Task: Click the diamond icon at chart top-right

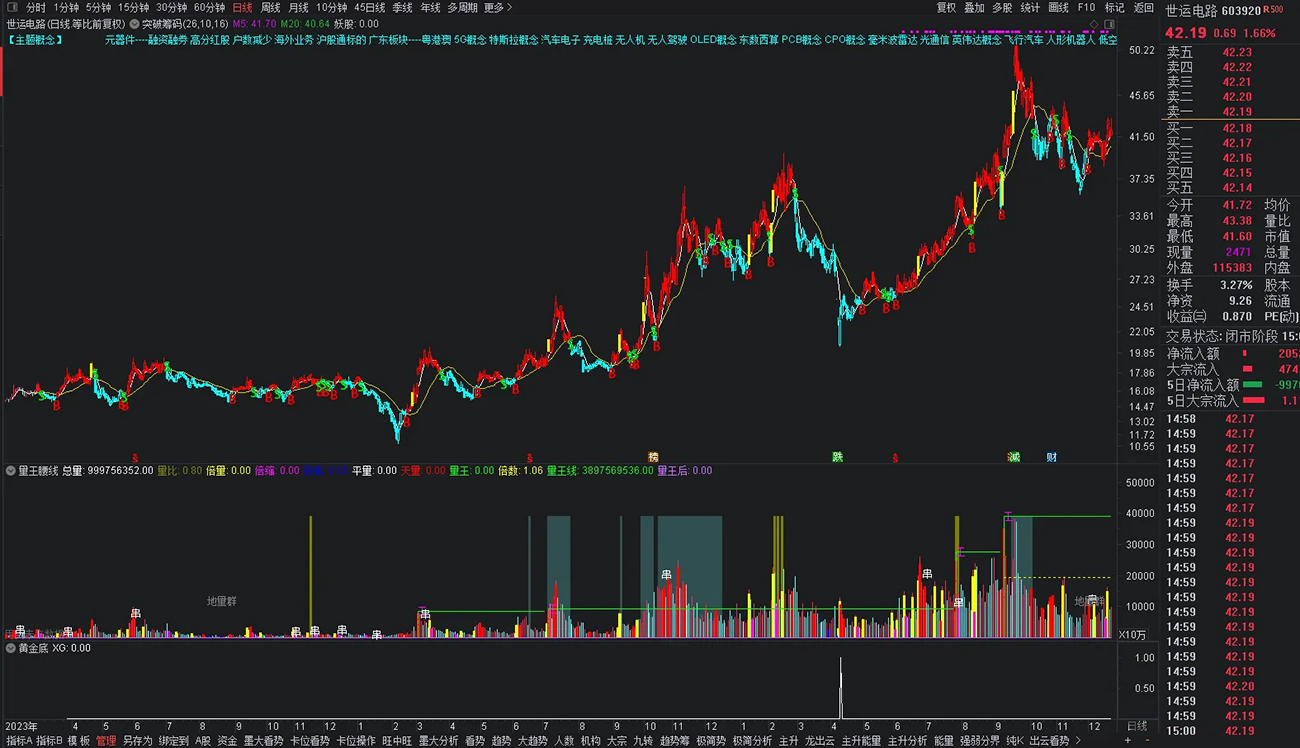Action: coord(1094,24)
